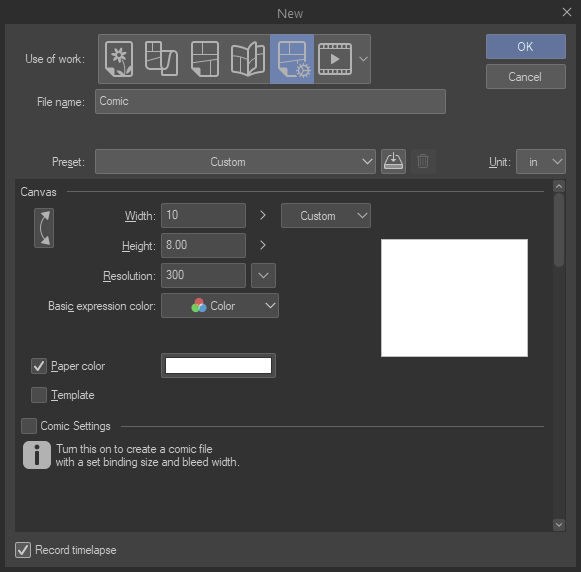
Task: Open the Resolution preset arrow dropdown
Action: 263,275
